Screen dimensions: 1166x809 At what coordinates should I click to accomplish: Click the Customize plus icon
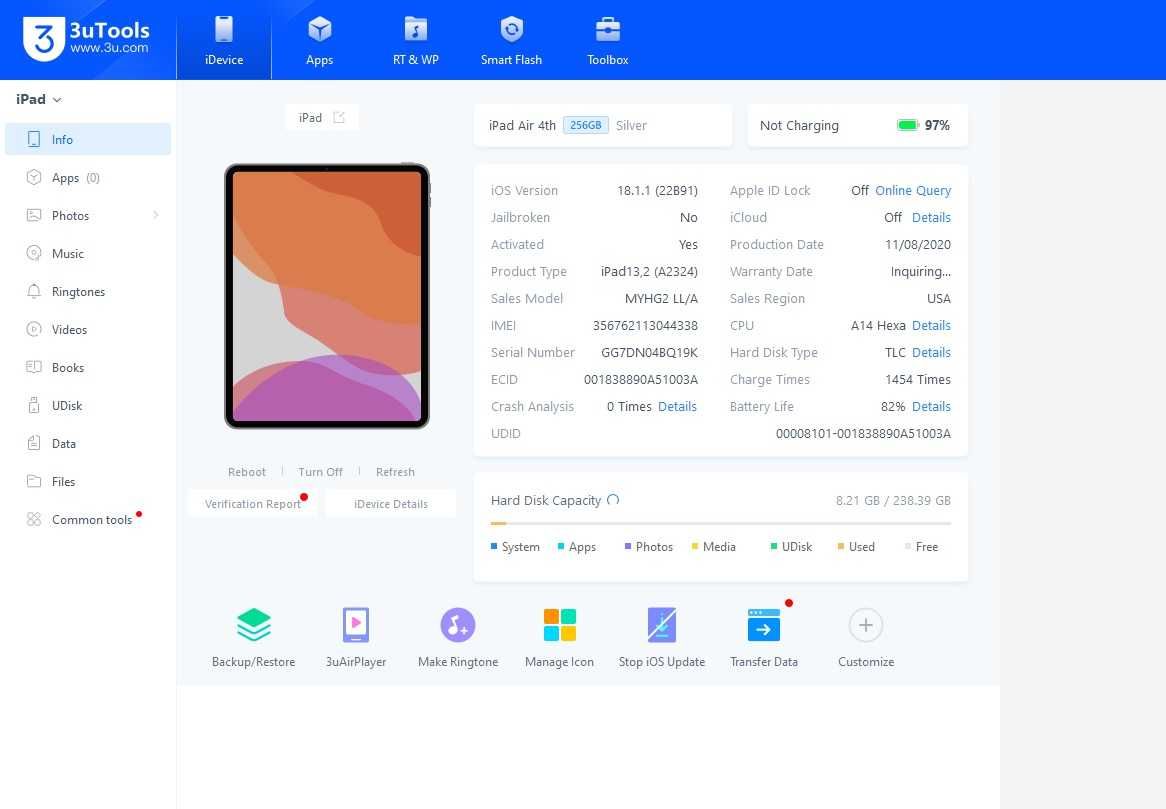point(866,625)
